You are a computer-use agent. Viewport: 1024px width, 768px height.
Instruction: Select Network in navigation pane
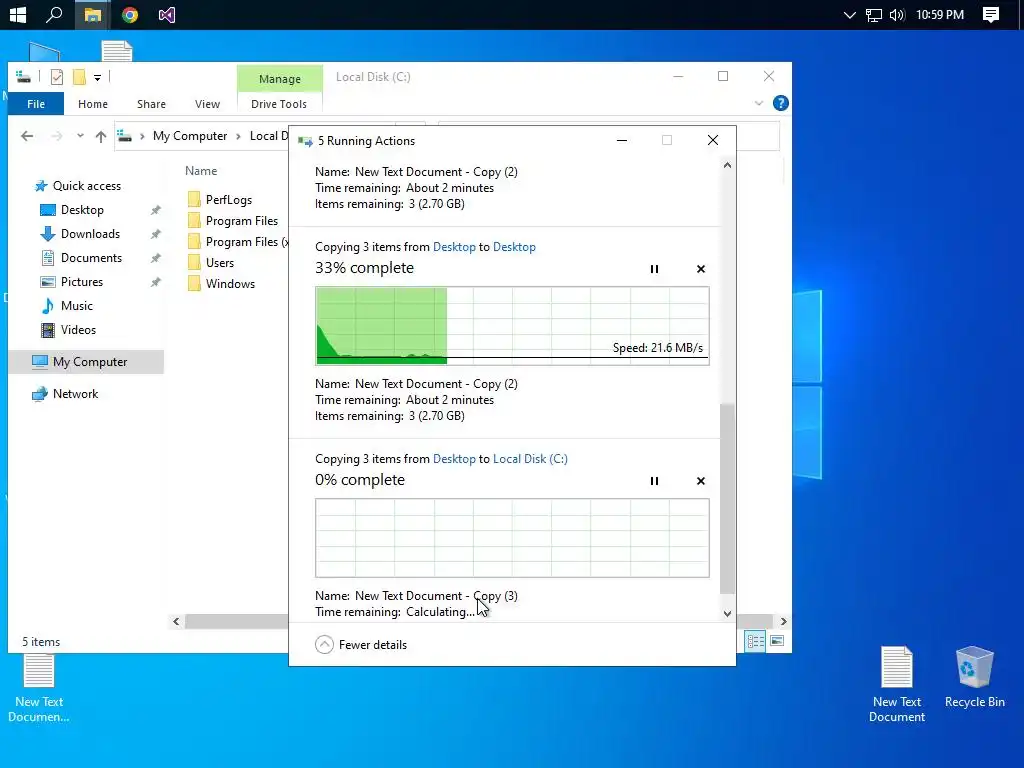pyautogui.click(x=75, y=394)
